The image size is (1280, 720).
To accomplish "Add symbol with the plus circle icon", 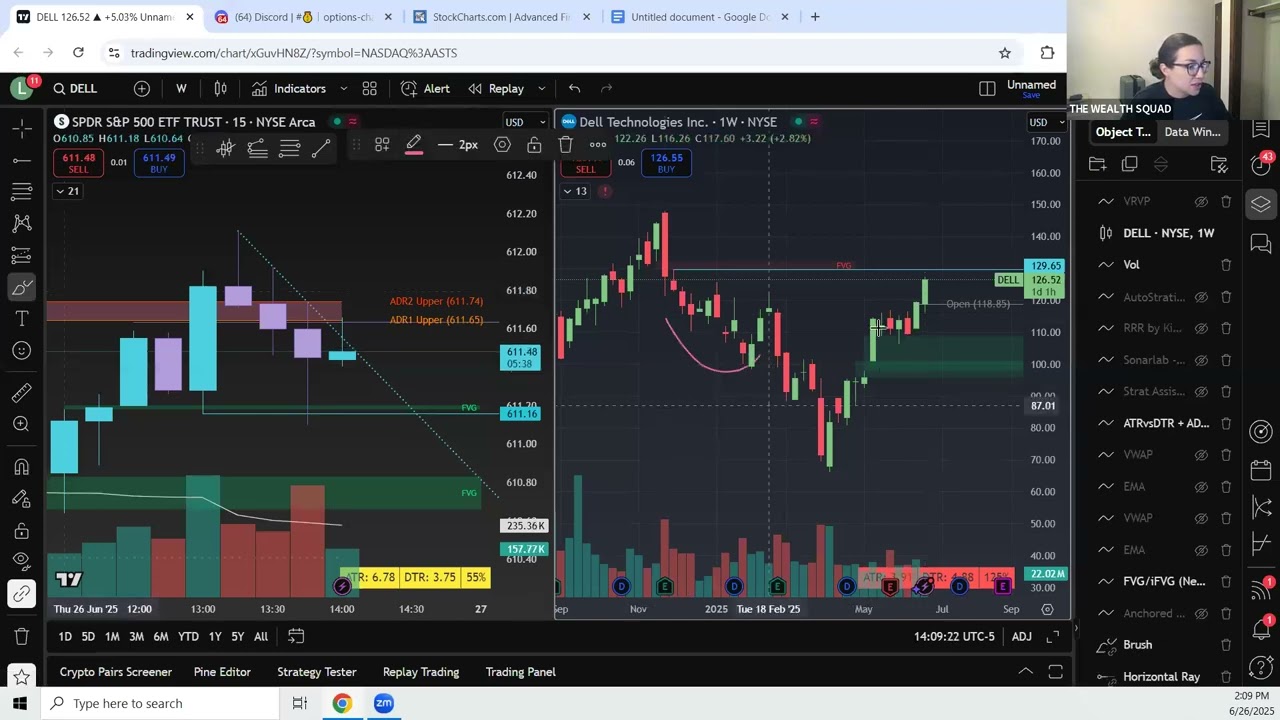I will pos(142,88).
